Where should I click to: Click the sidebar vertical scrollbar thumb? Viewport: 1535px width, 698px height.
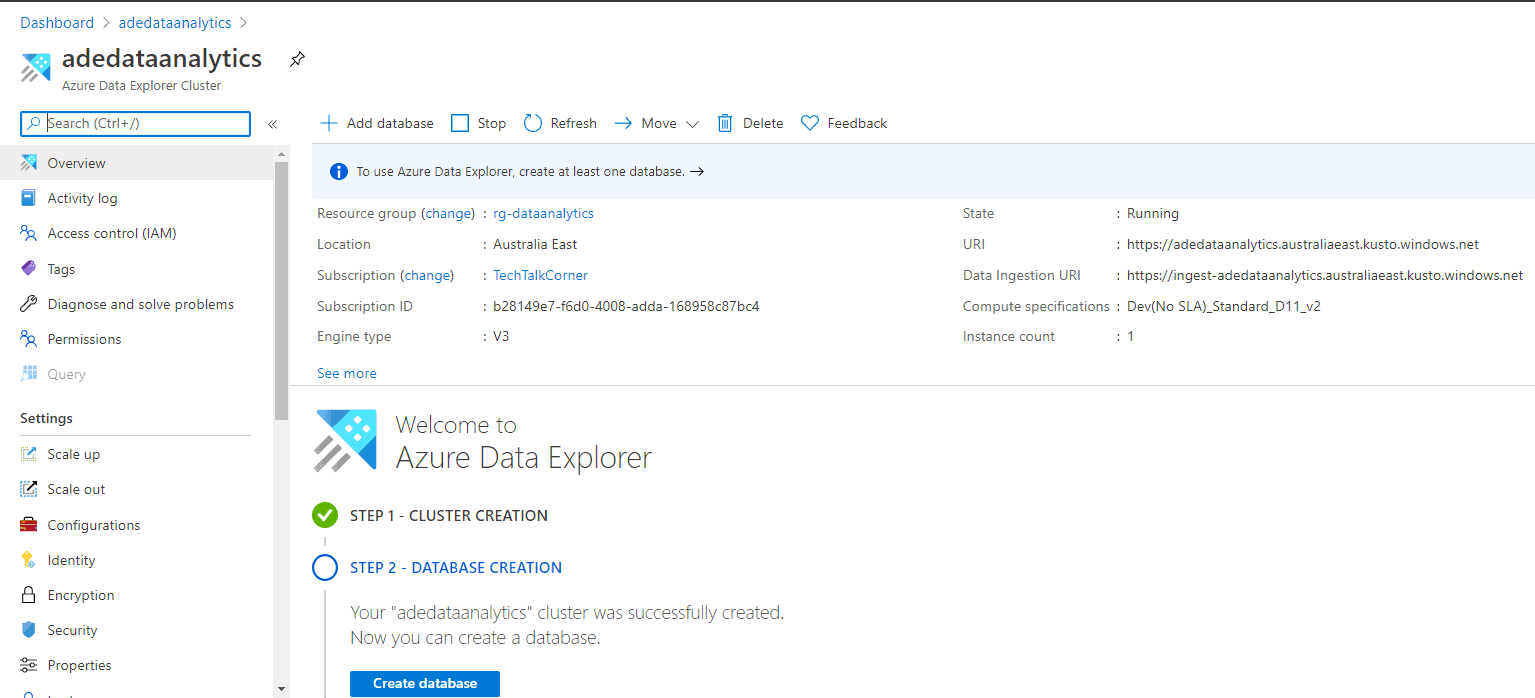click(x=281, y=290)
